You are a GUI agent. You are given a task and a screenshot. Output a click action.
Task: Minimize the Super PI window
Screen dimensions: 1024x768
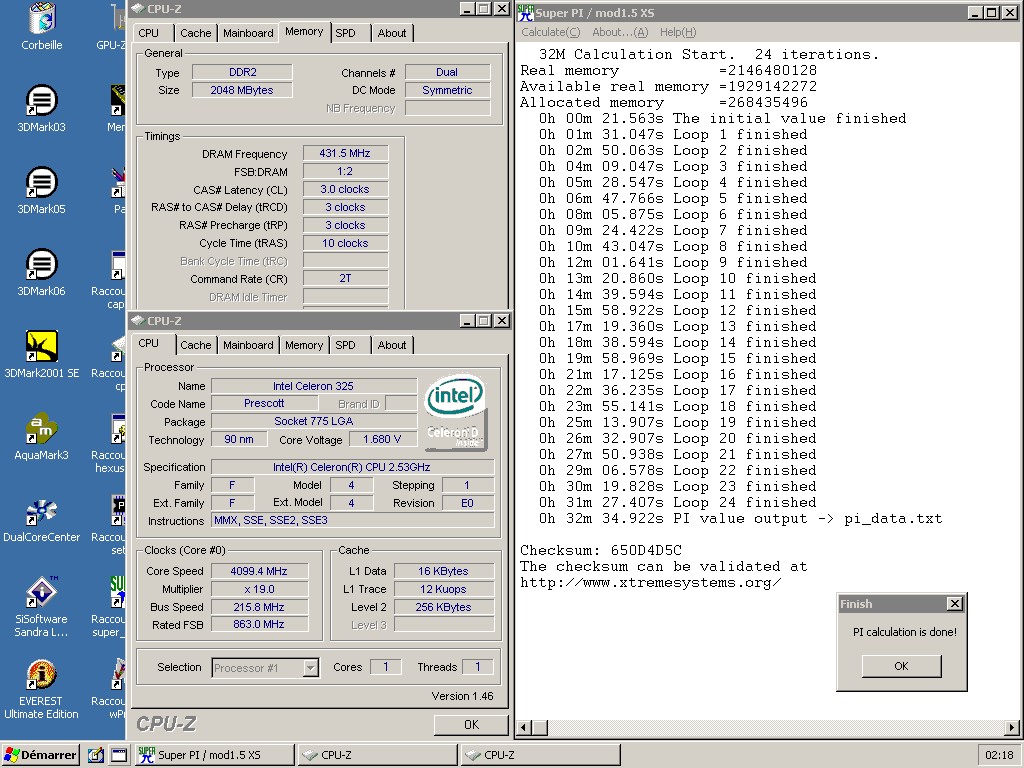point(975,12)
